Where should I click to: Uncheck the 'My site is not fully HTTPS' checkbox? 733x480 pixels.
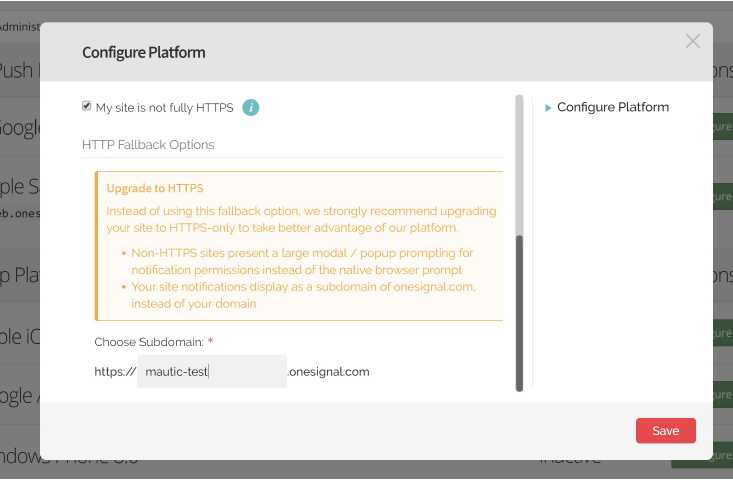(87, 106)
